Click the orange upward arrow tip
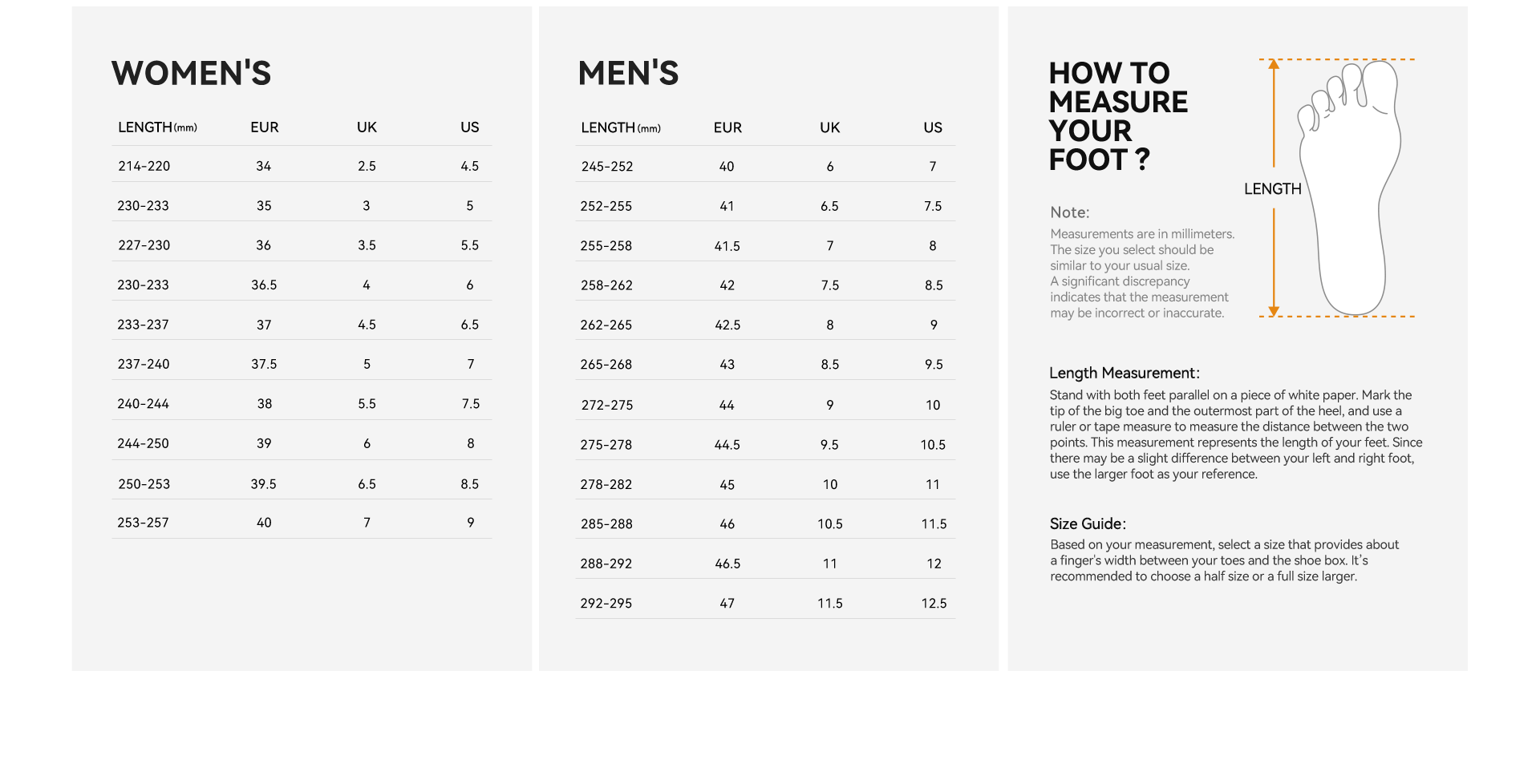The image size is (1540, 784). coord(1274,64)
